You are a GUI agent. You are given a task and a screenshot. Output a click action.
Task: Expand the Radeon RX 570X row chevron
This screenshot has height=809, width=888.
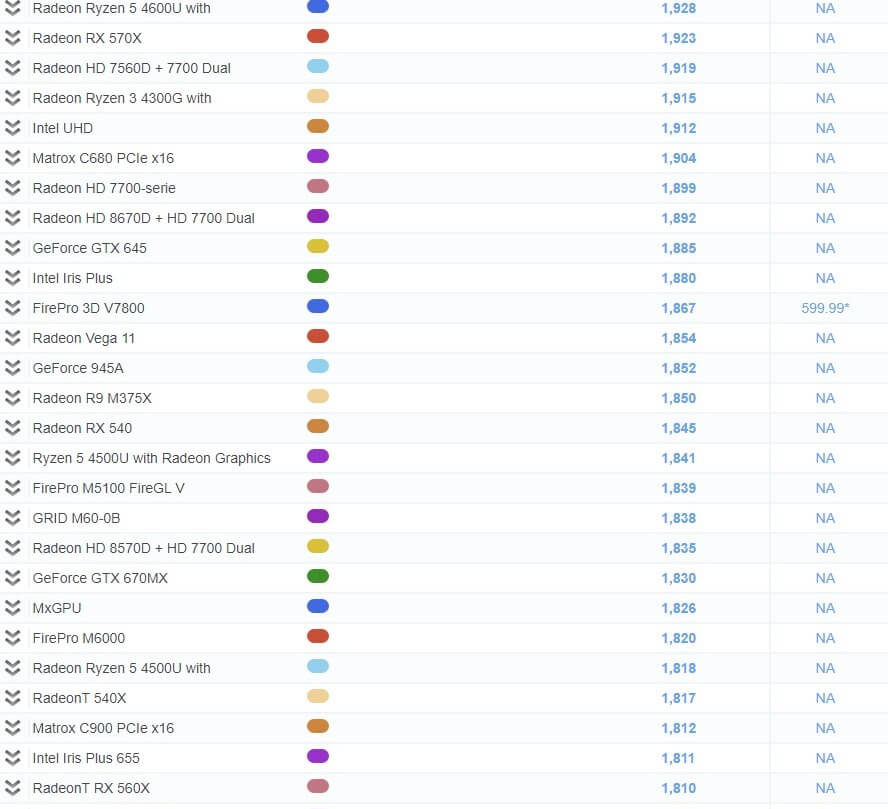click(x=12, y=38)
